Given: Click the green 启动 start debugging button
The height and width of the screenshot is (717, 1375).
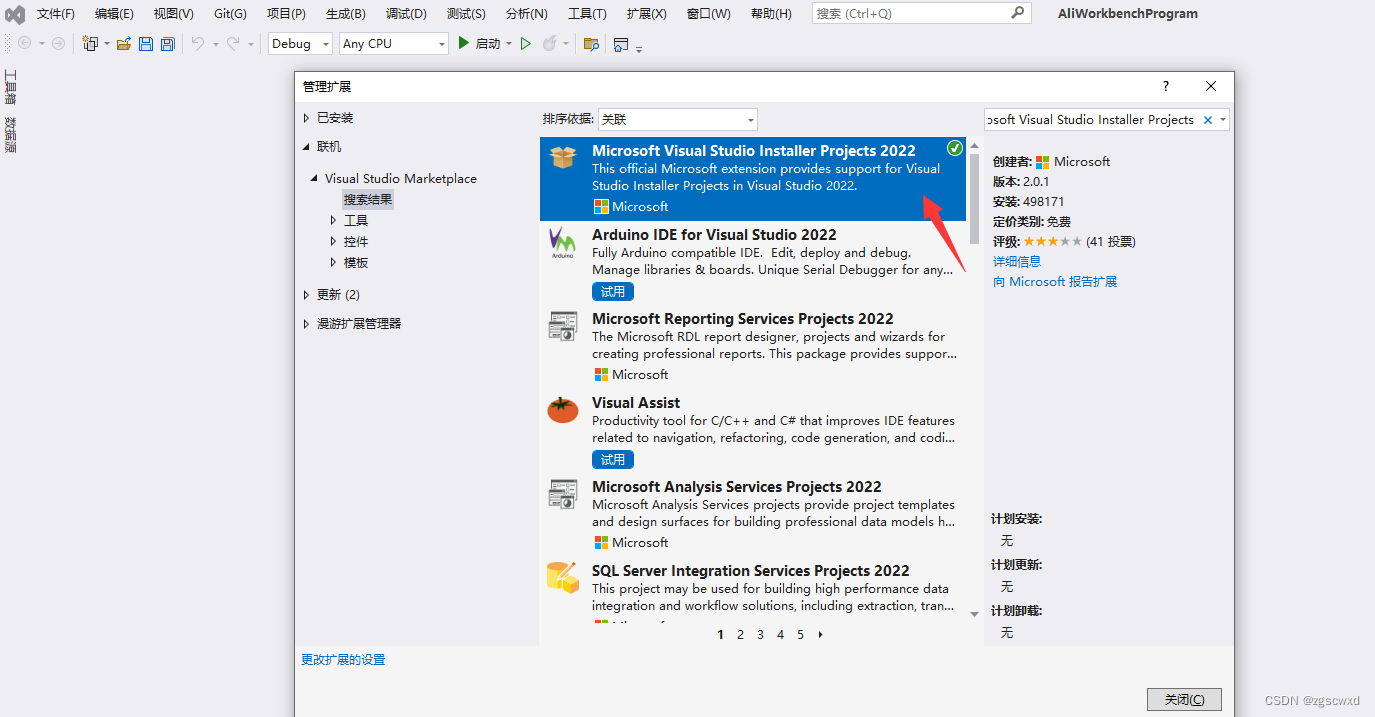Looking at the screenshot, I should [x=479, y=44].
